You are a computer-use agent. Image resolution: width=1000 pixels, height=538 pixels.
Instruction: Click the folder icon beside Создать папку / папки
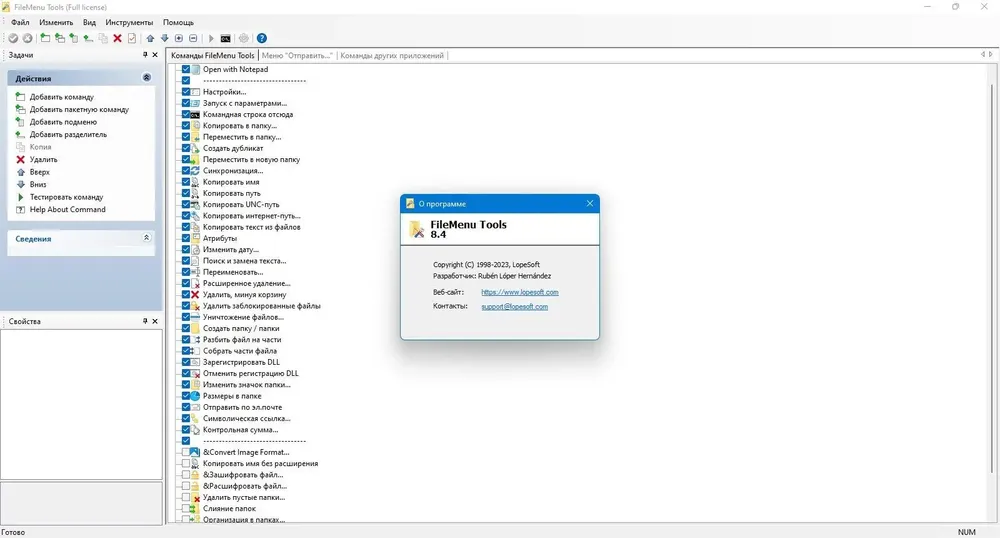195,328
